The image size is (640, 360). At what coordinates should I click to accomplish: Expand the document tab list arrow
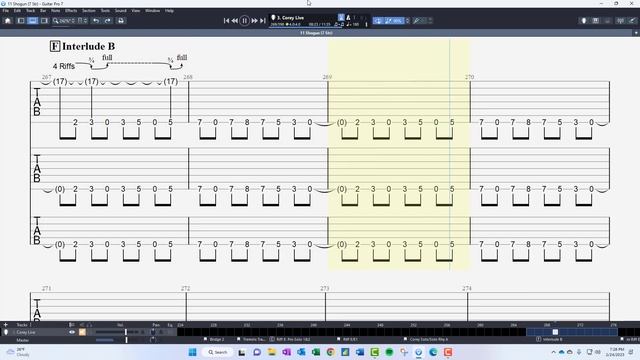point(636,33)
